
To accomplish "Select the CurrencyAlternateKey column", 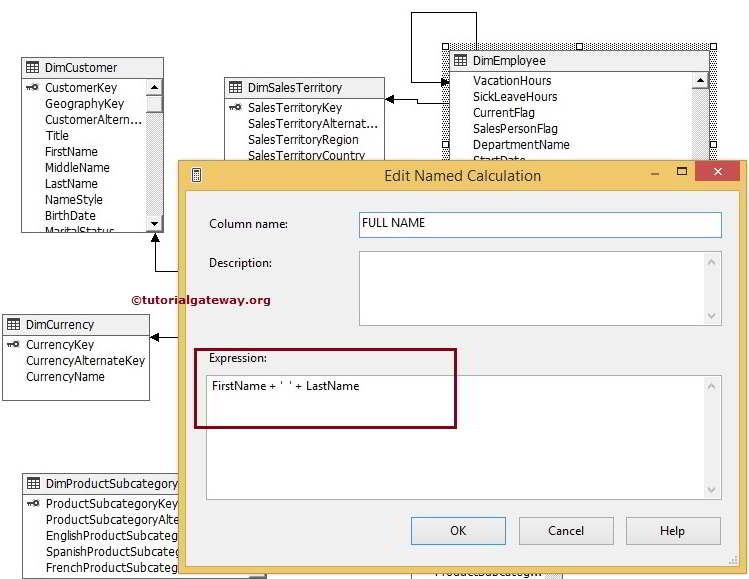I will click(86, 361).
